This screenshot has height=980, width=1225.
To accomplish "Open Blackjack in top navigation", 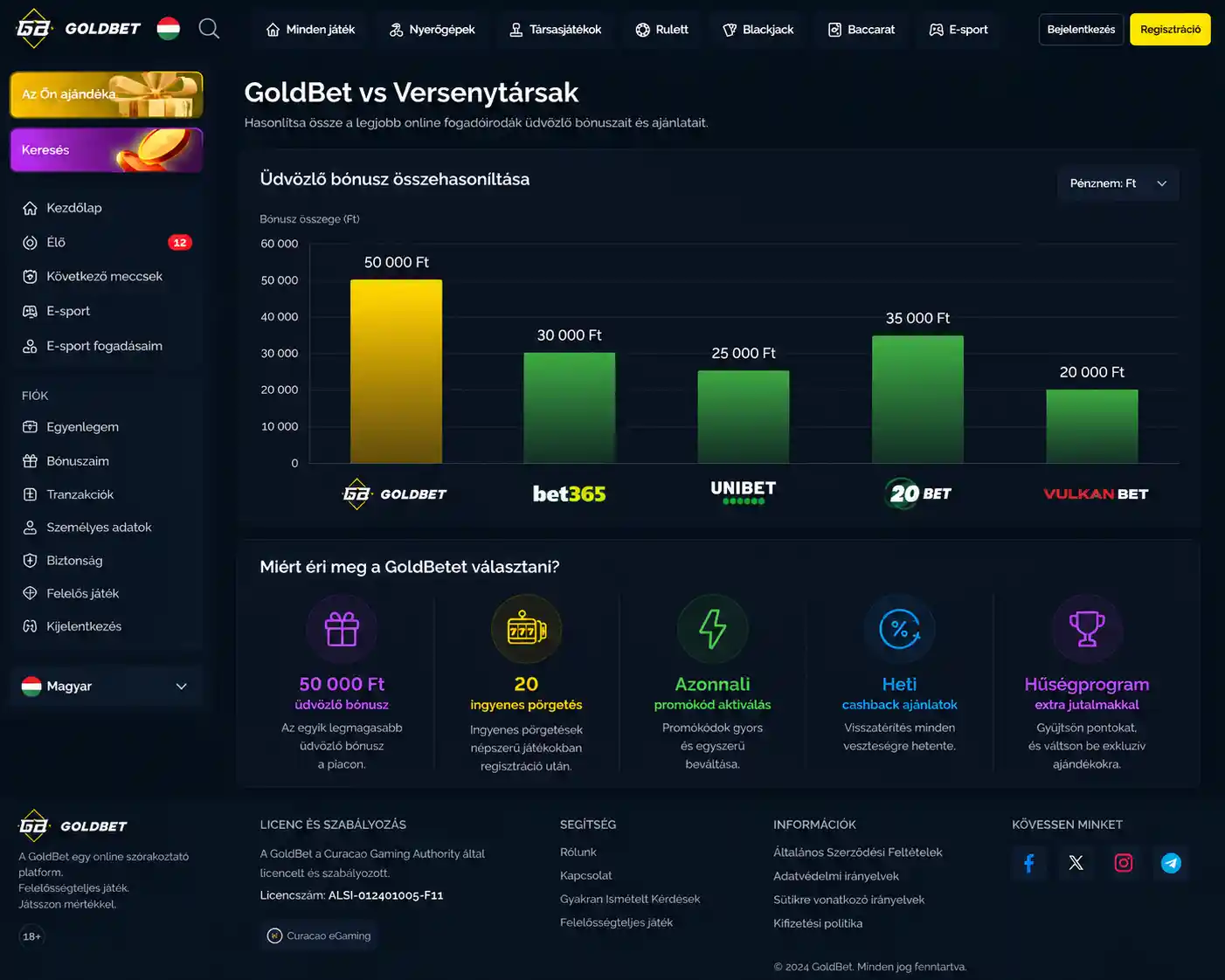I will 758,30.
